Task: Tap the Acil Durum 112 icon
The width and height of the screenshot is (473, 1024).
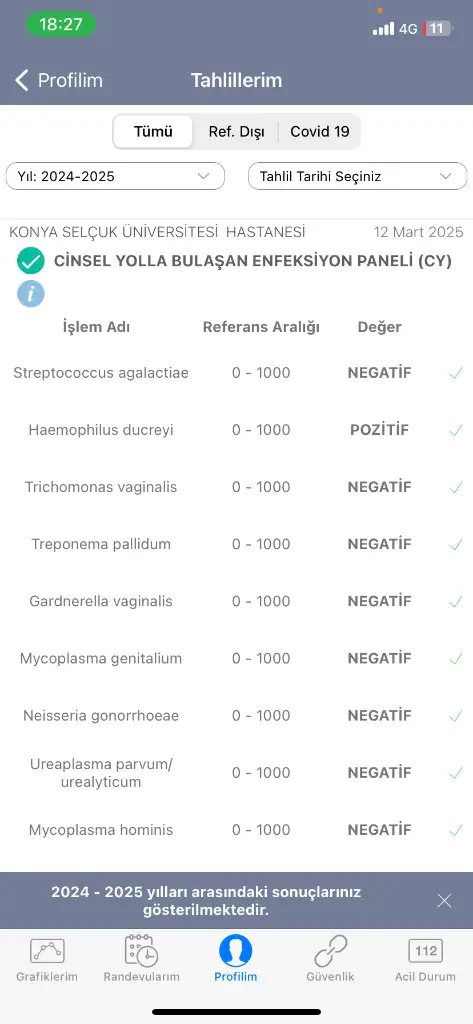Action: point(425,951)
